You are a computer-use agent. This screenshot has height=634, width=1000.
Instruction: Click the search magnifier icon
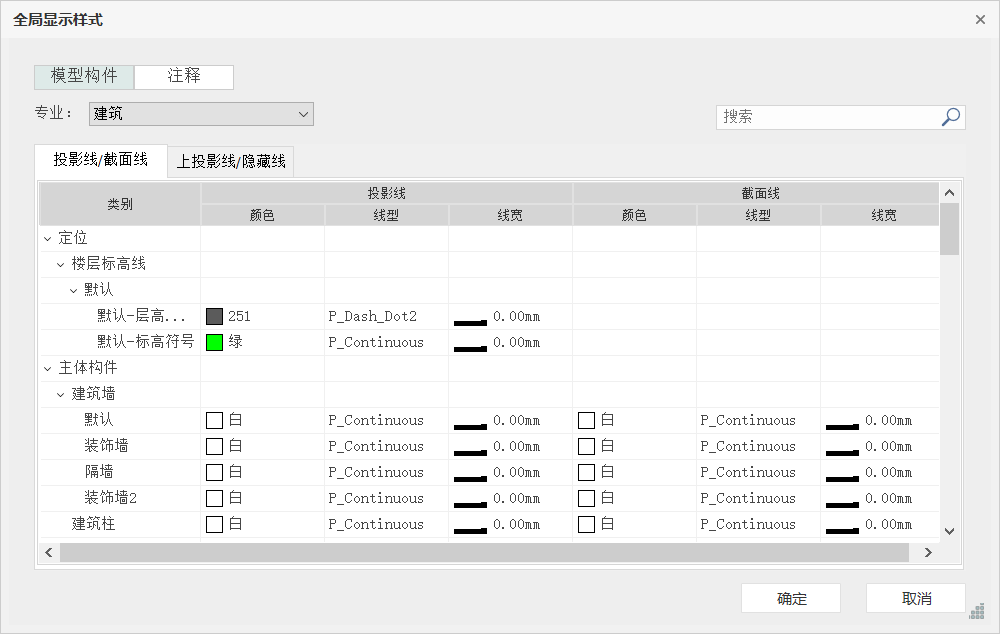951,117
